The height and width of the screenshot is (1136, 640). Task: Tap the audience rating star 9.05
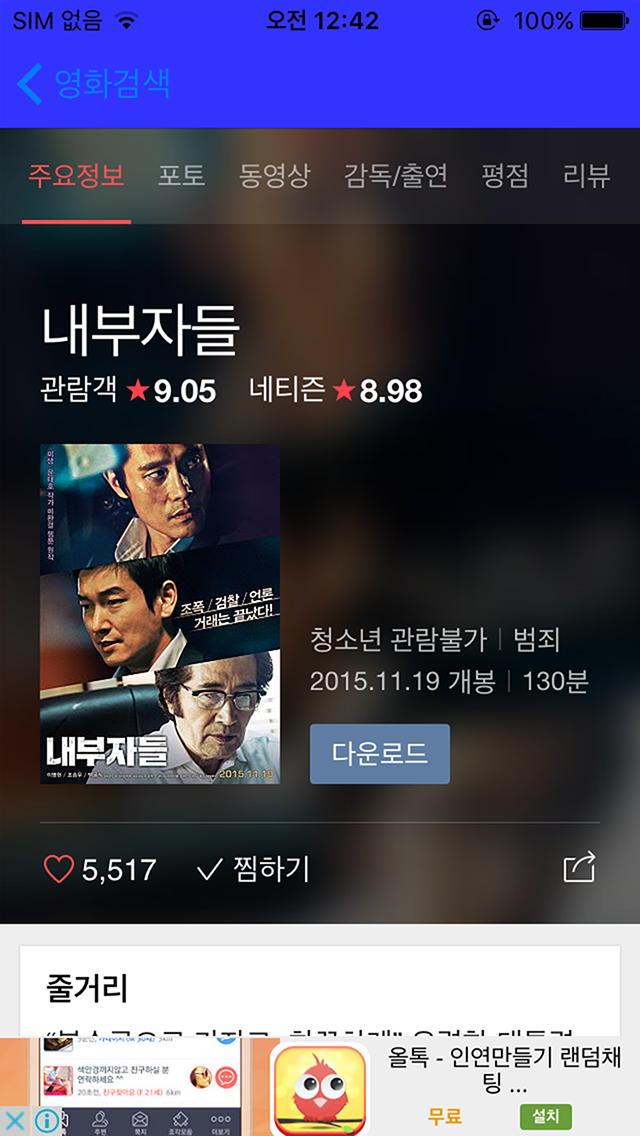click(x=171, y=391)
